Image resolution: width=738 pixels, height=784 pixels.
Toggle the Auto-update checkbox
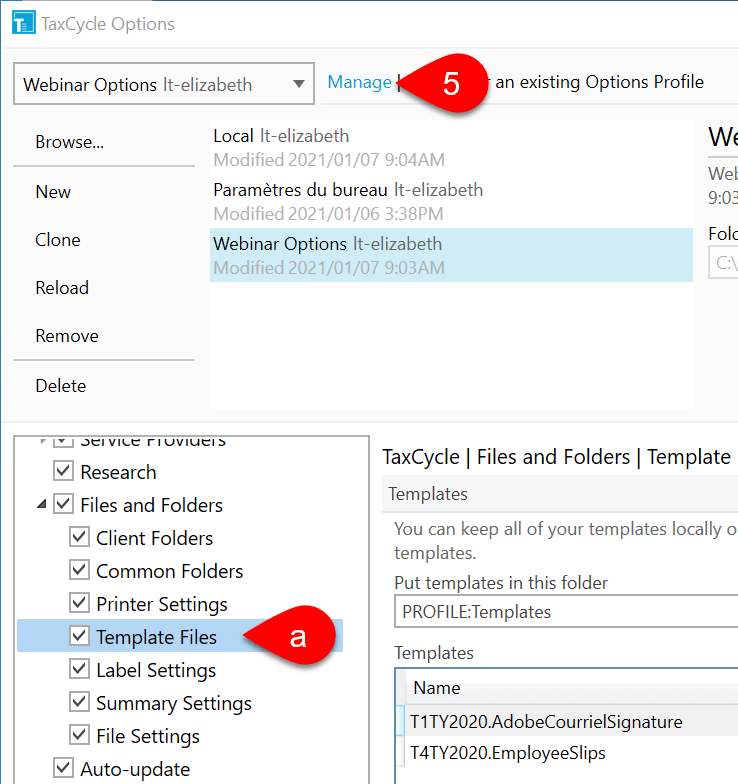(64, 768)
